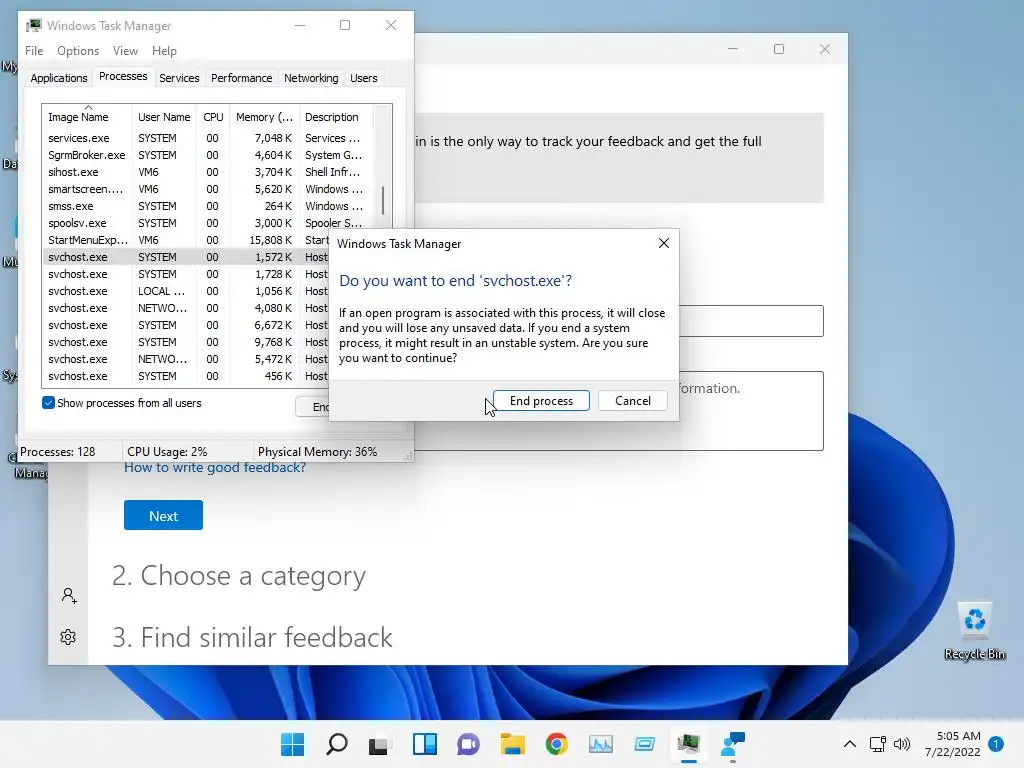
Task: Open volume tray icon
Action: point(902,744)
